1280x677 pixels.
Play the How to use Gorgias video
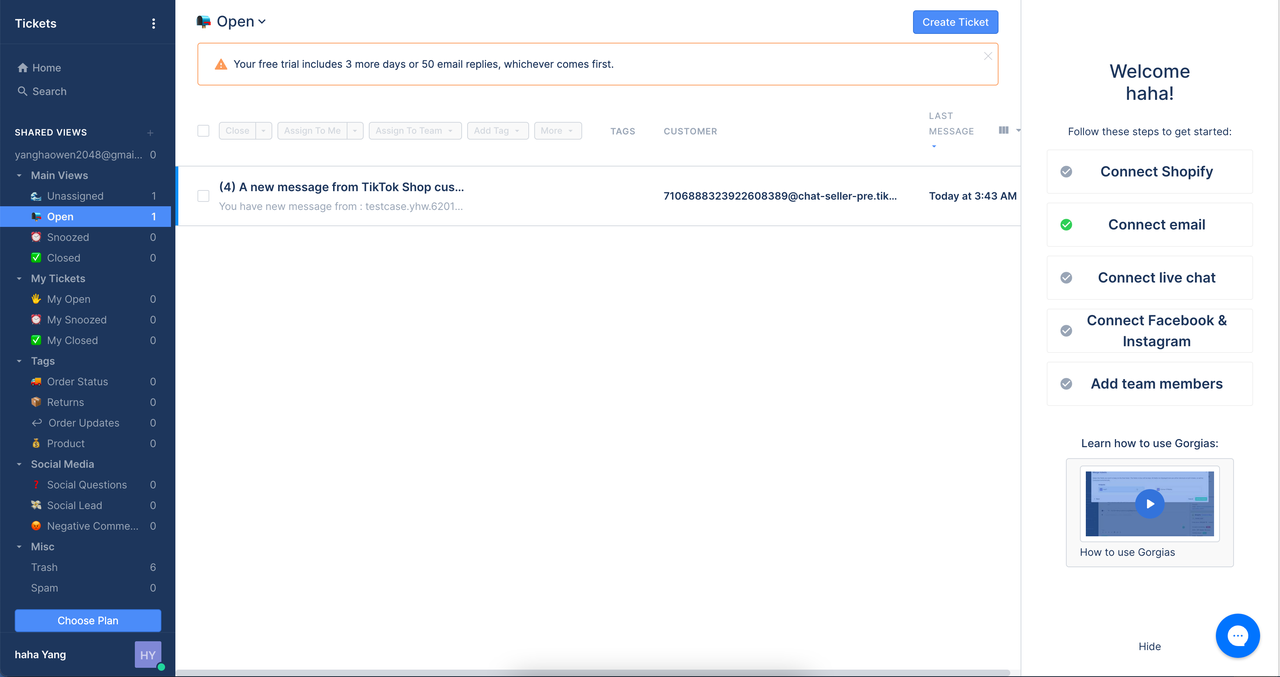point(1149,504)
